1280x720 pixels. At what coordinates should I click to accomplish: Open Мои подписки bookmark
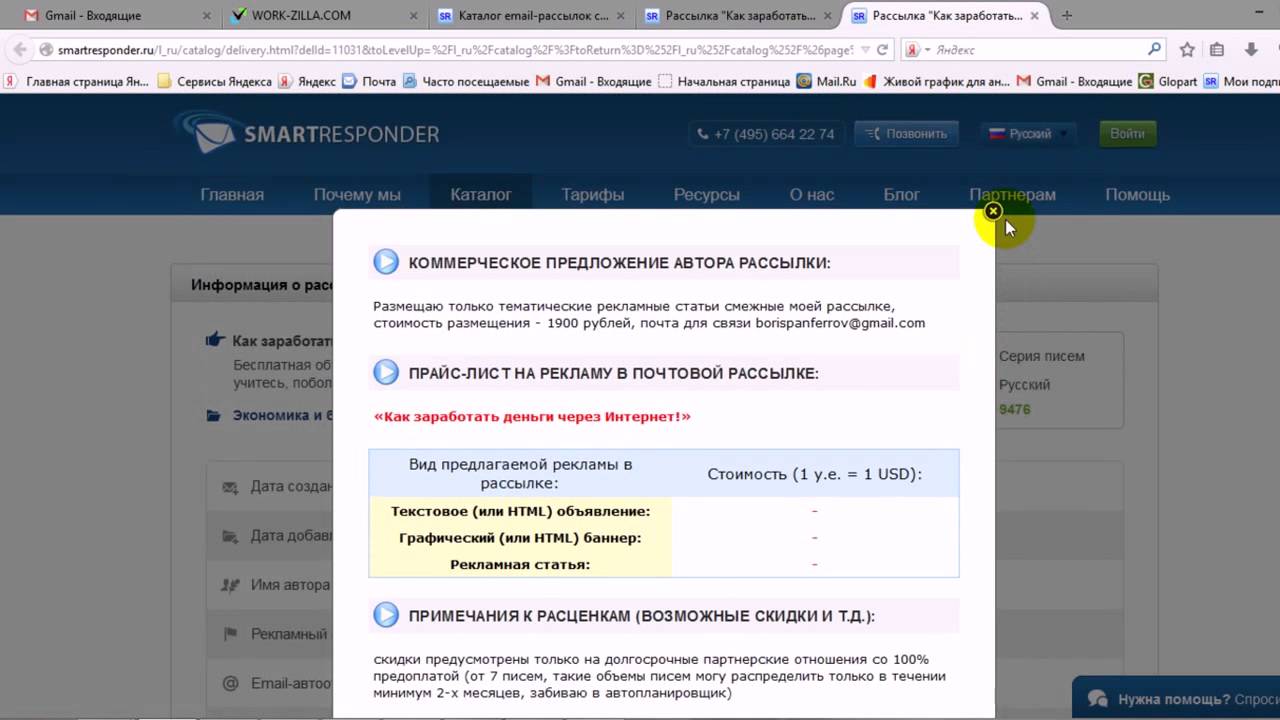click(1241, 82)
